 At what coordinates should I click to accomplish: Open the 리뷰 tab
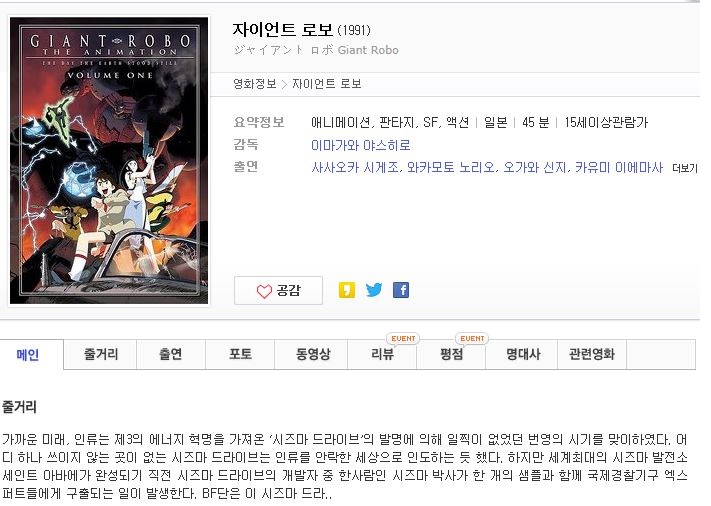pyautogui.click(x=382, y=355)
